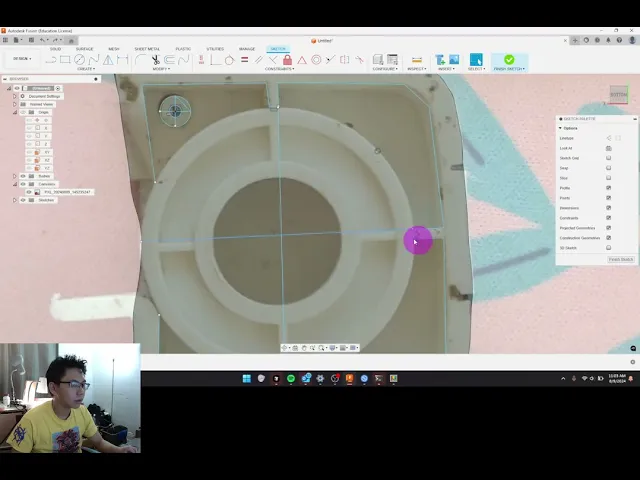This screenshot has height=480, width=640.
Task: Switch to the SURFACE tab
Action: (84, 49)
